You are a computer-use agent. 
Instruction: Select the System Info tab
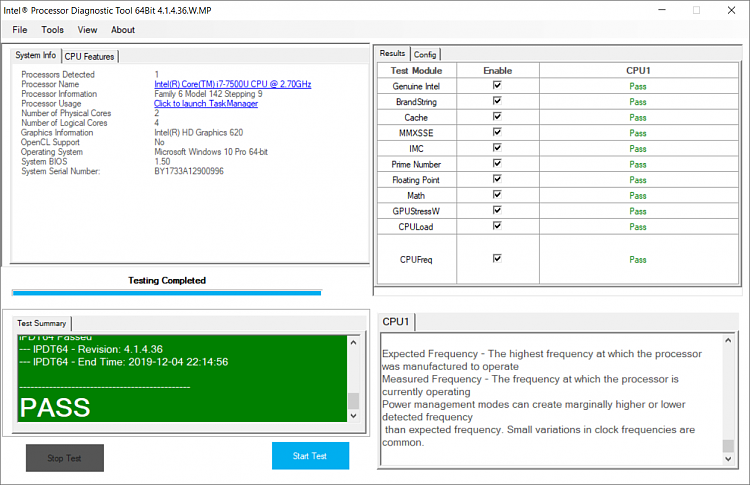tap(36, 55)
